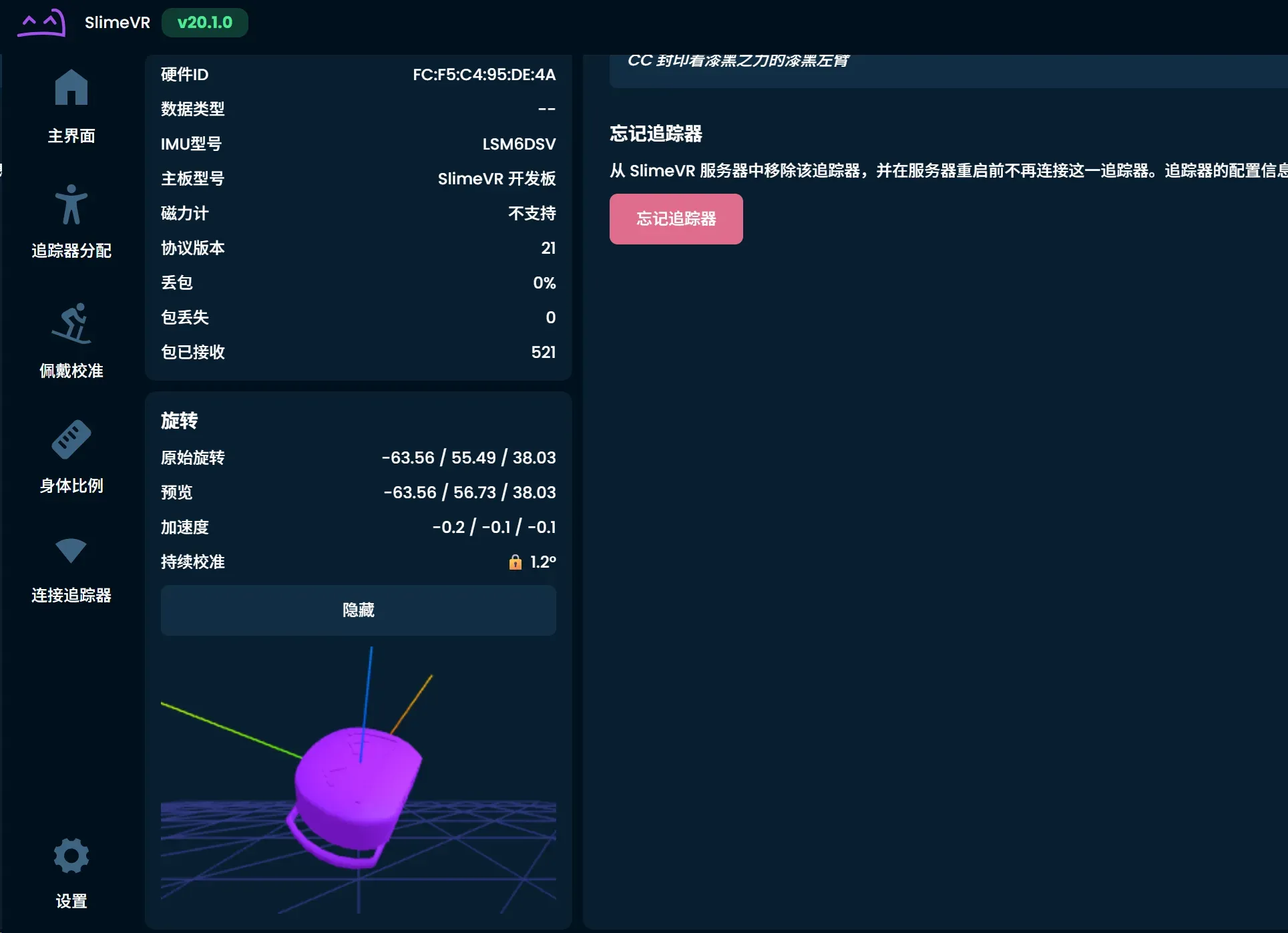
Task: Open 身体比例 body proportions ruler icon
Action: 71,439
